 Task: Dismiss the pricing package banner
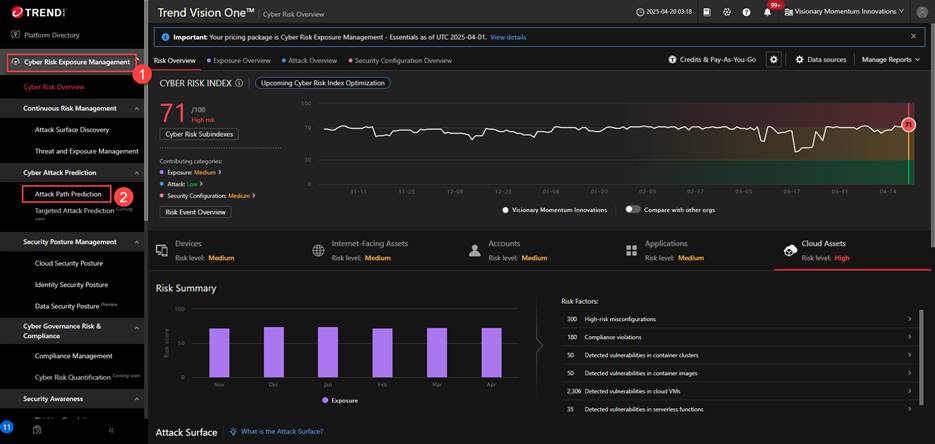point(913,36)
